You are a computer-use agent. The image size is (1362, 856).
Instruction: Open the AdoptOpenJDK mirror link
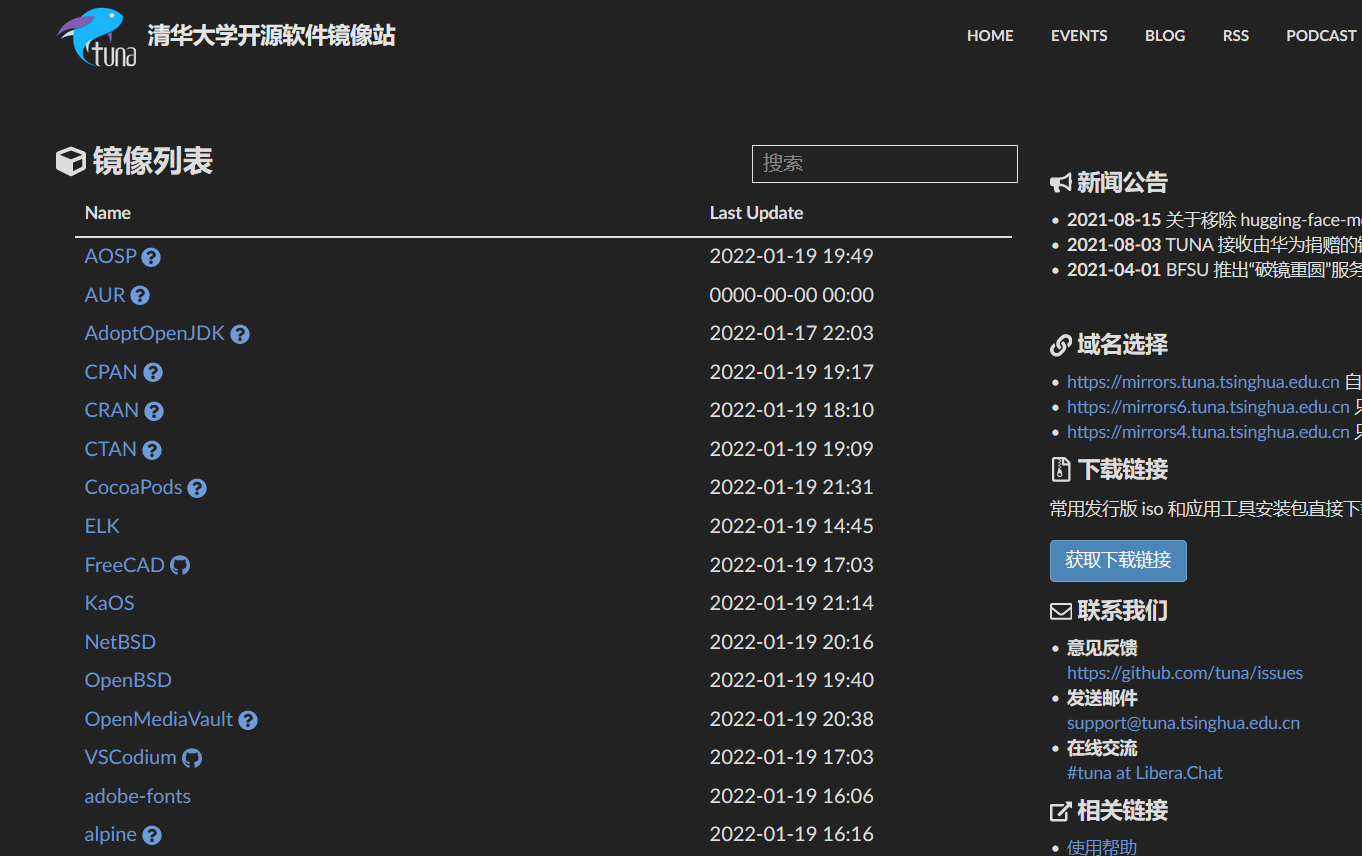pyautogui.click(x=155, y=333)
